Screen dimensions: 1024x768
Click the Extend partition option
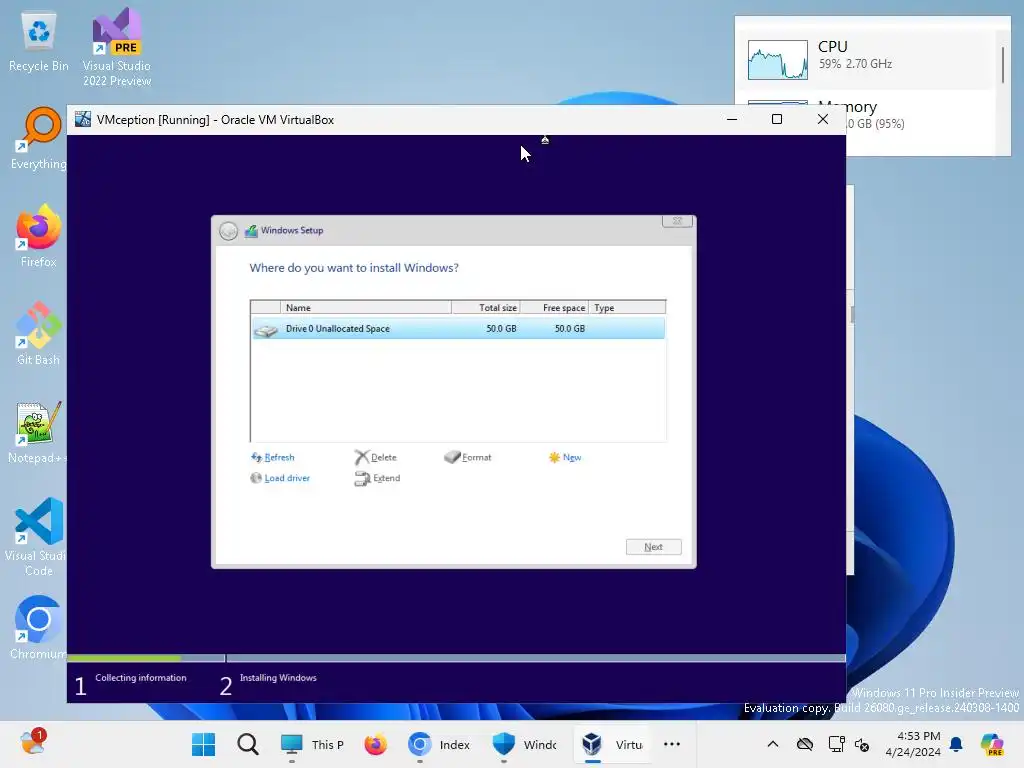tap(377, 478)
